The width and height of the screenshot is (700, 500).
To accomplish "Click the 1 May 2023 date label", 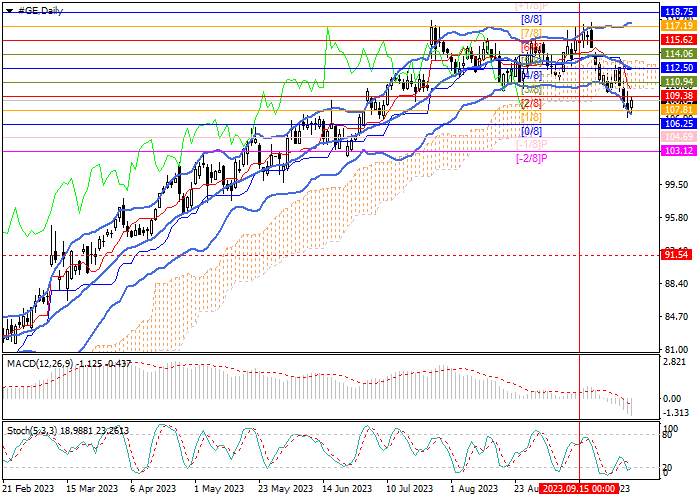I will (220, 488).
